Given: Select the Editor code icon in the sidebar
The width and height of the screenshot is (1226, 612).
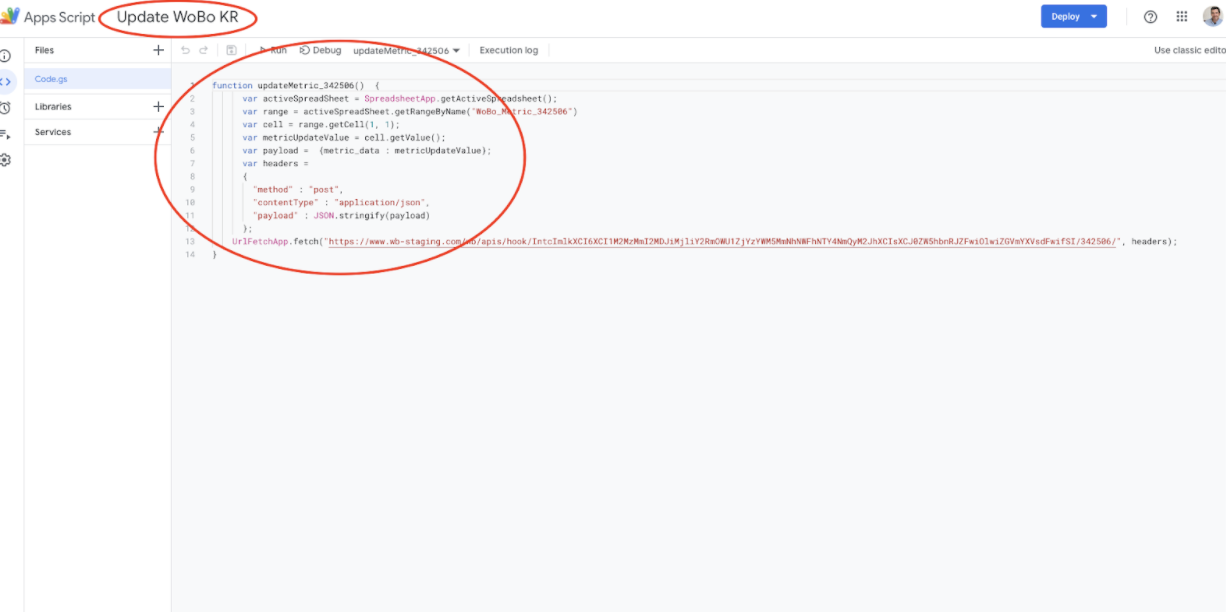Looking at the screenshot, I should pos(5,82).
